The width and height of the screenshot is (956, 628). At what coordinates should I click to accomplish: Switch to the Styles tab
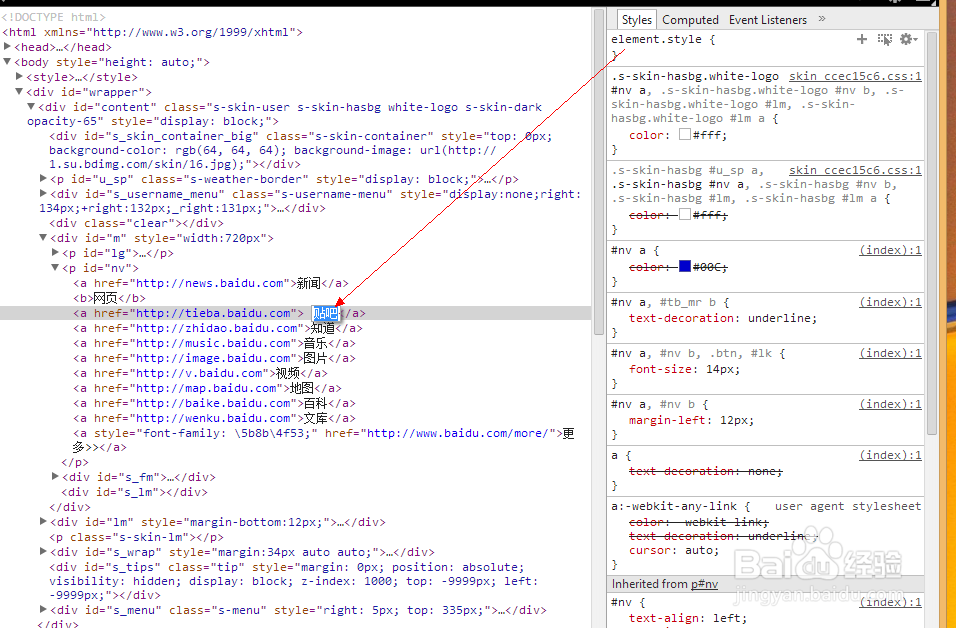(x=637, y=20)
